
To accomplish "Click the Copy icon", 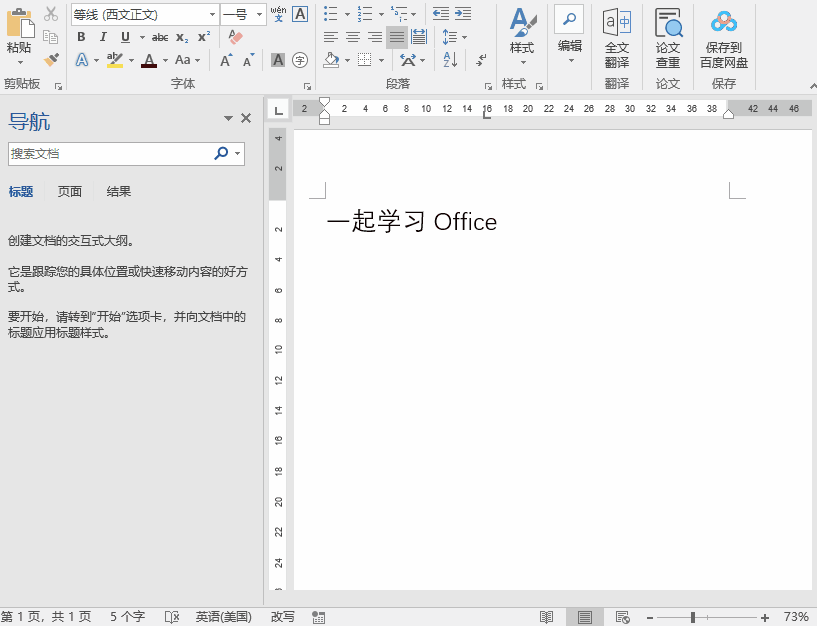I will tap(51, 37).
